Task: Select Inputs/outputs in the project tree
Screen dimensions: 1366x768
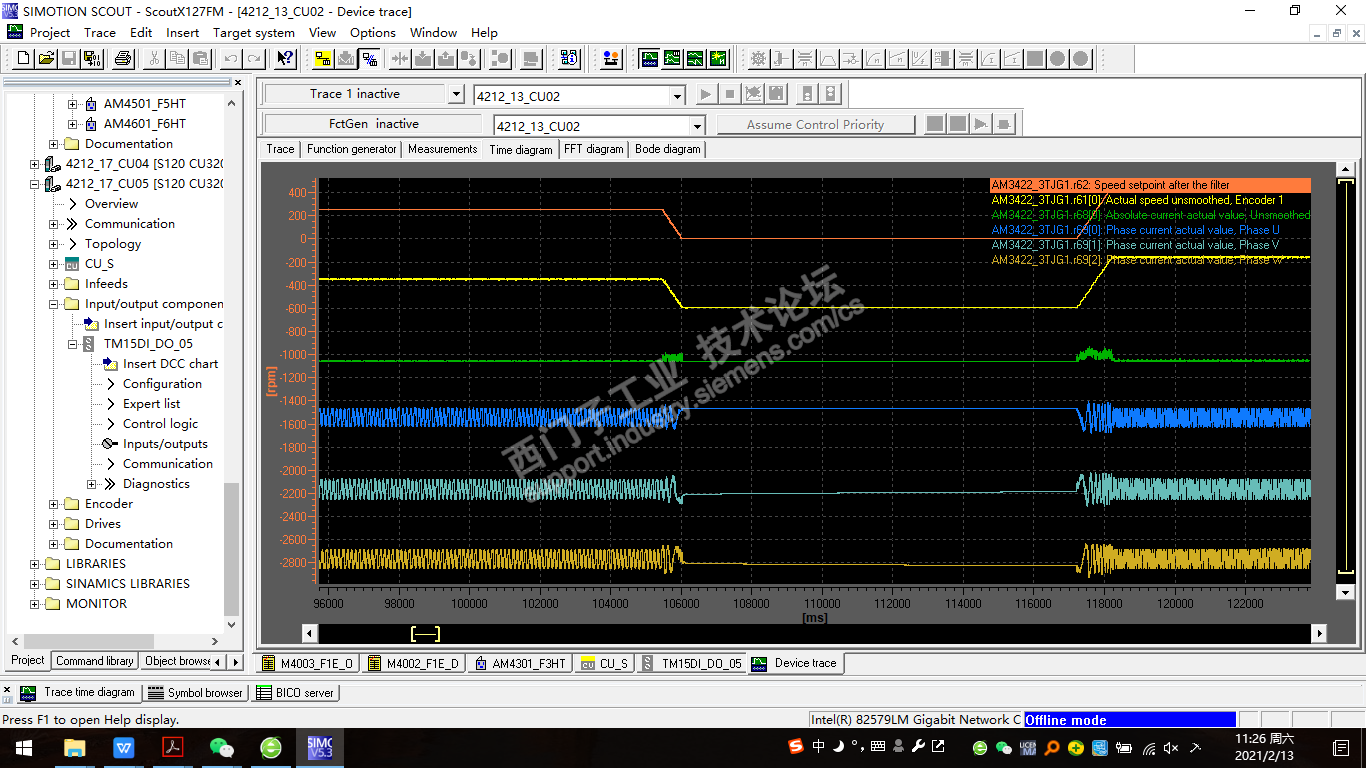Action: pyautogui.click(x=165, y=444)
